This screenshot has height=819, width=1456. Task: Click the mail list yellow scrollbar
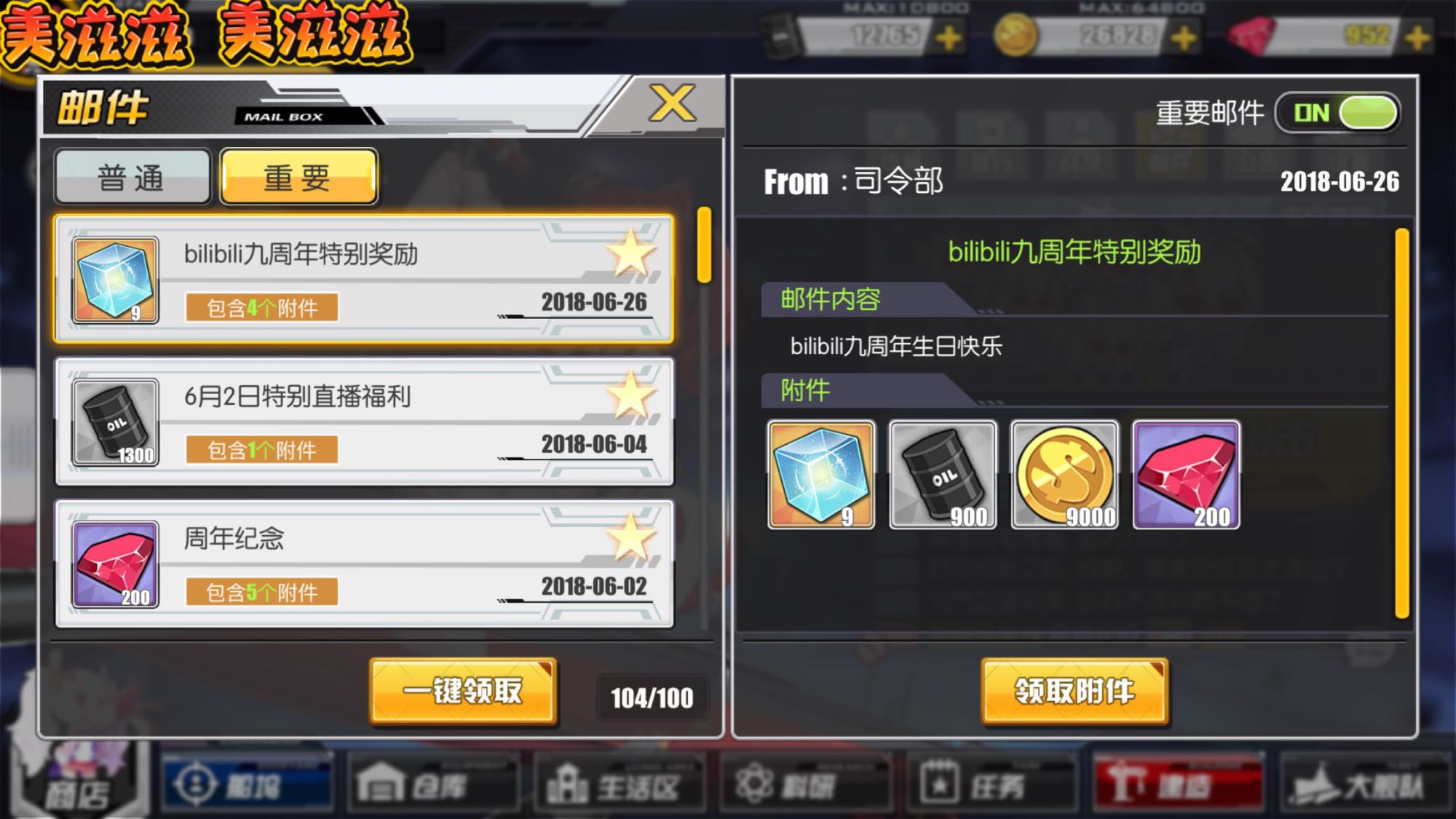(x=704, y=245)
